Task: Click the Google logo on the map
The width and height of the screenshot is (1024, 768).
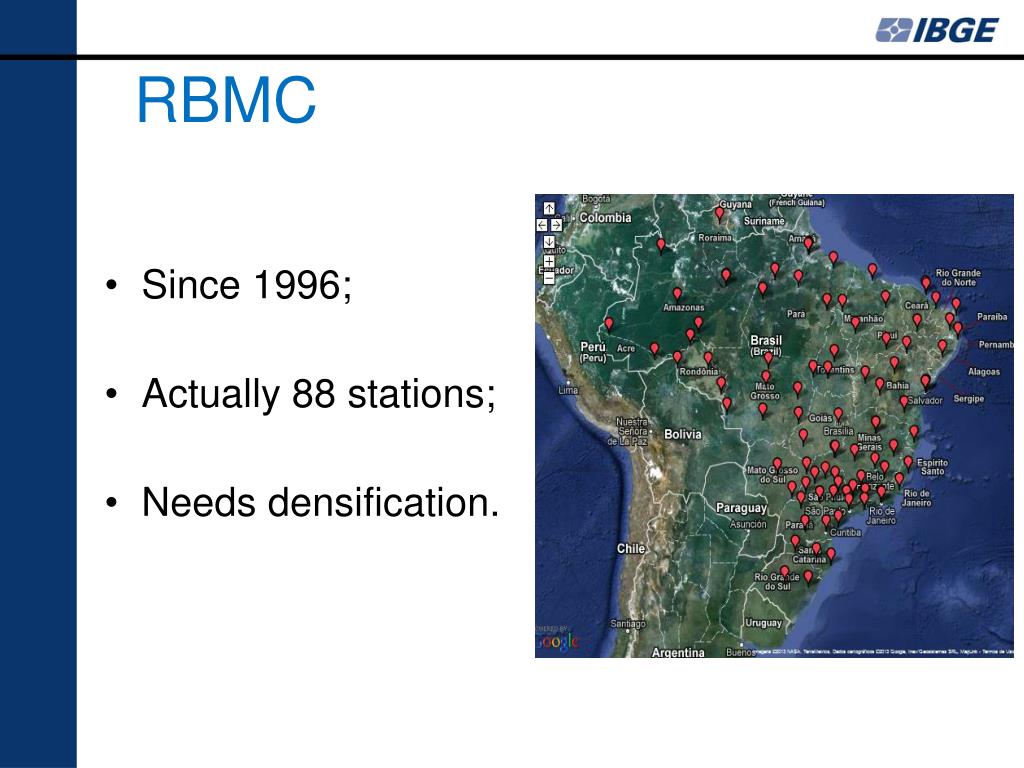Action: (557, 641)
